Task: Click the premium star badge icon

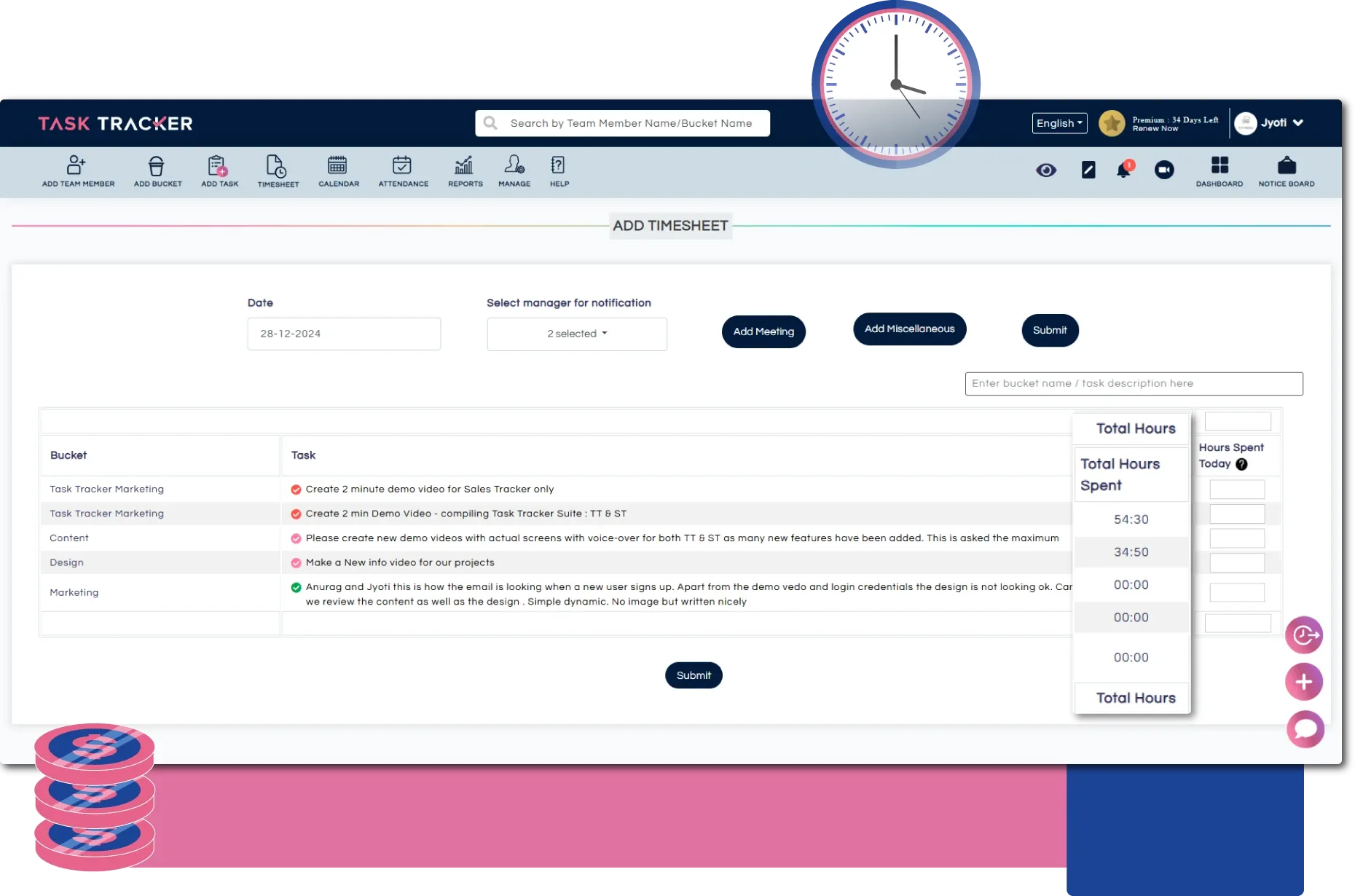Action: click(x=1112, y=123)
